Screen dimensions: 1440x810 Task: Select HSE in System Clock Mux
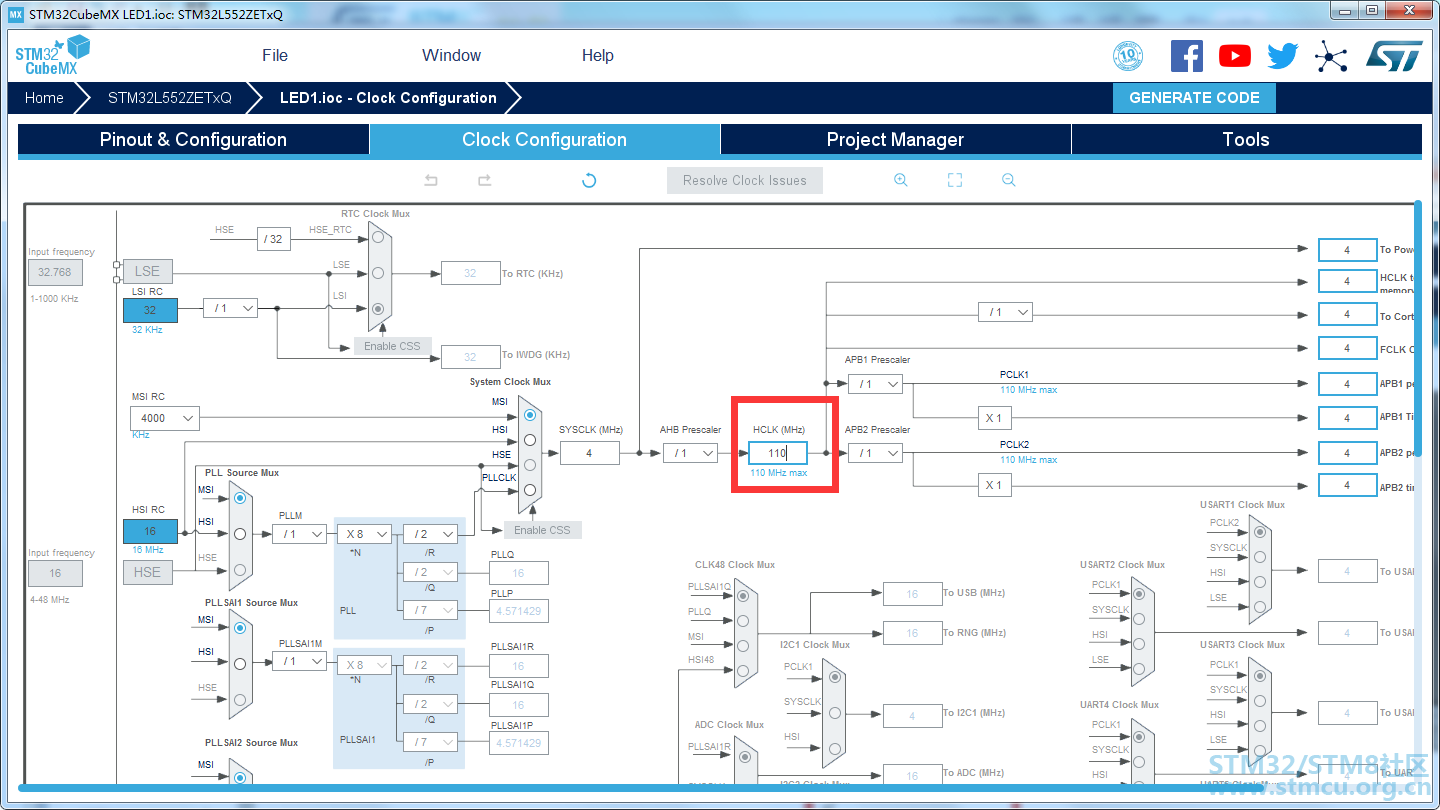click(x=530, y=465)
